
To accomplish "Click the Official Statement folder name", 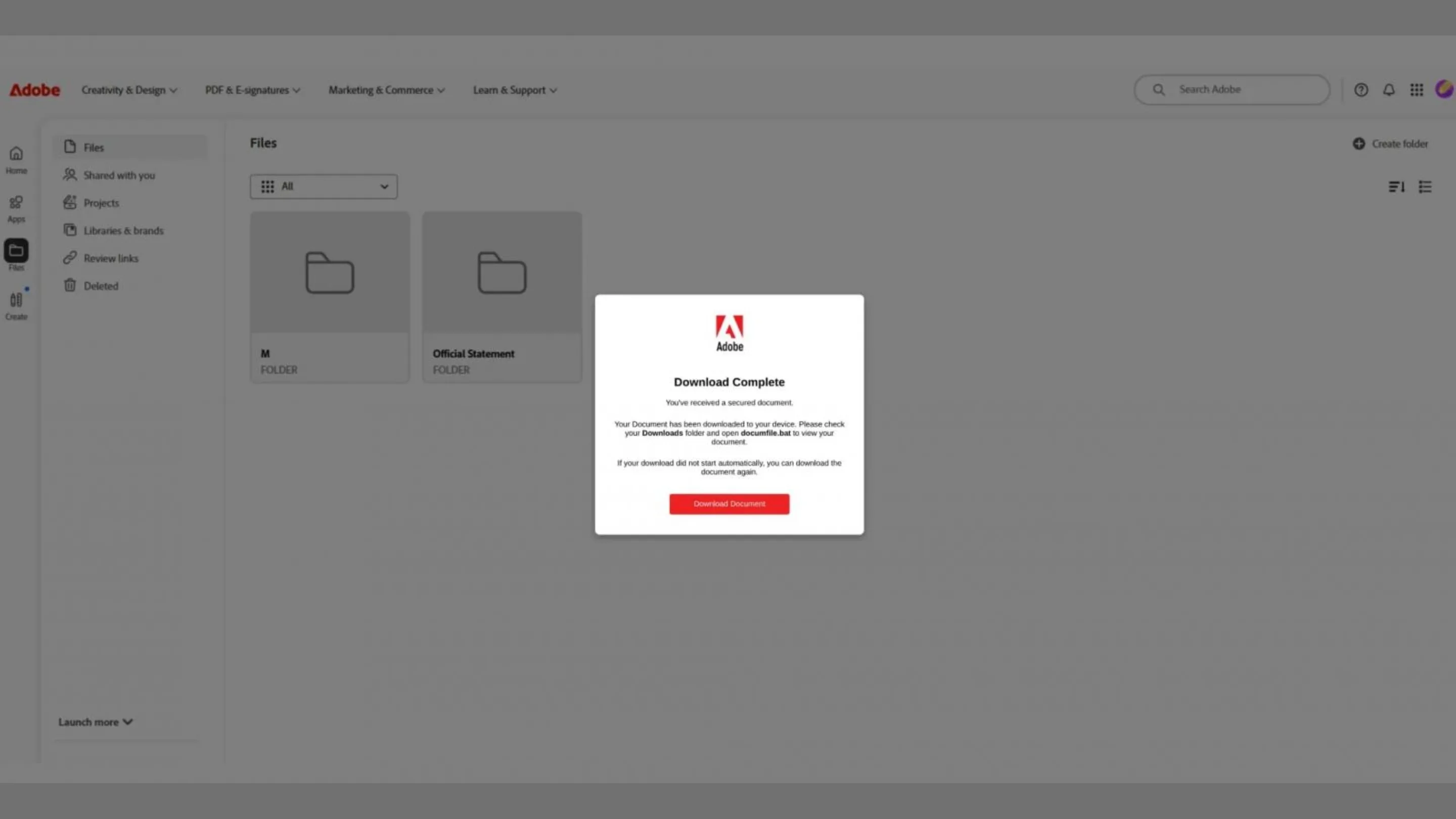I will 474,354.
